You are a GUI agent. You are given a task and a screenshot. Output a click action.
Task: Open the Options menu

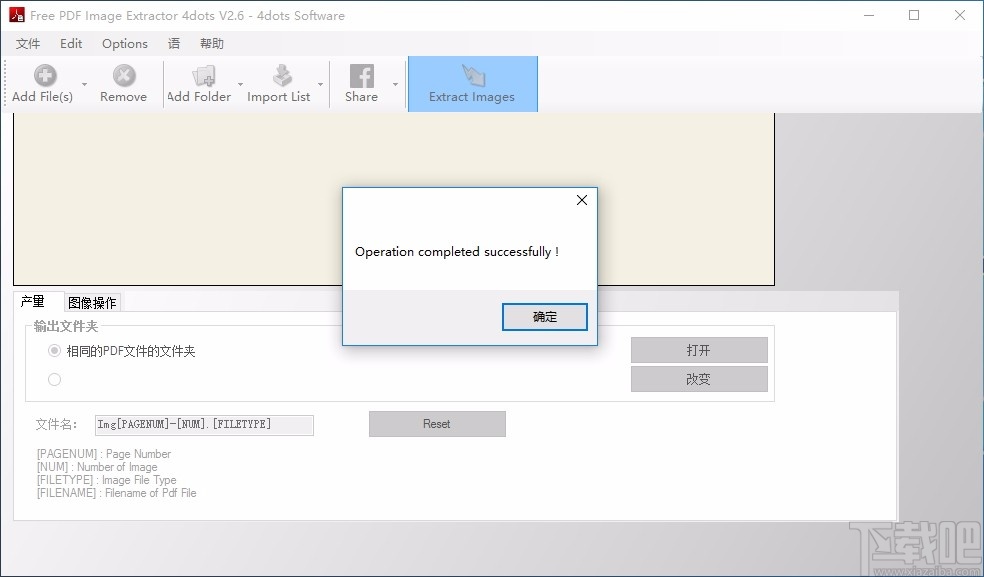coord(124,43)
